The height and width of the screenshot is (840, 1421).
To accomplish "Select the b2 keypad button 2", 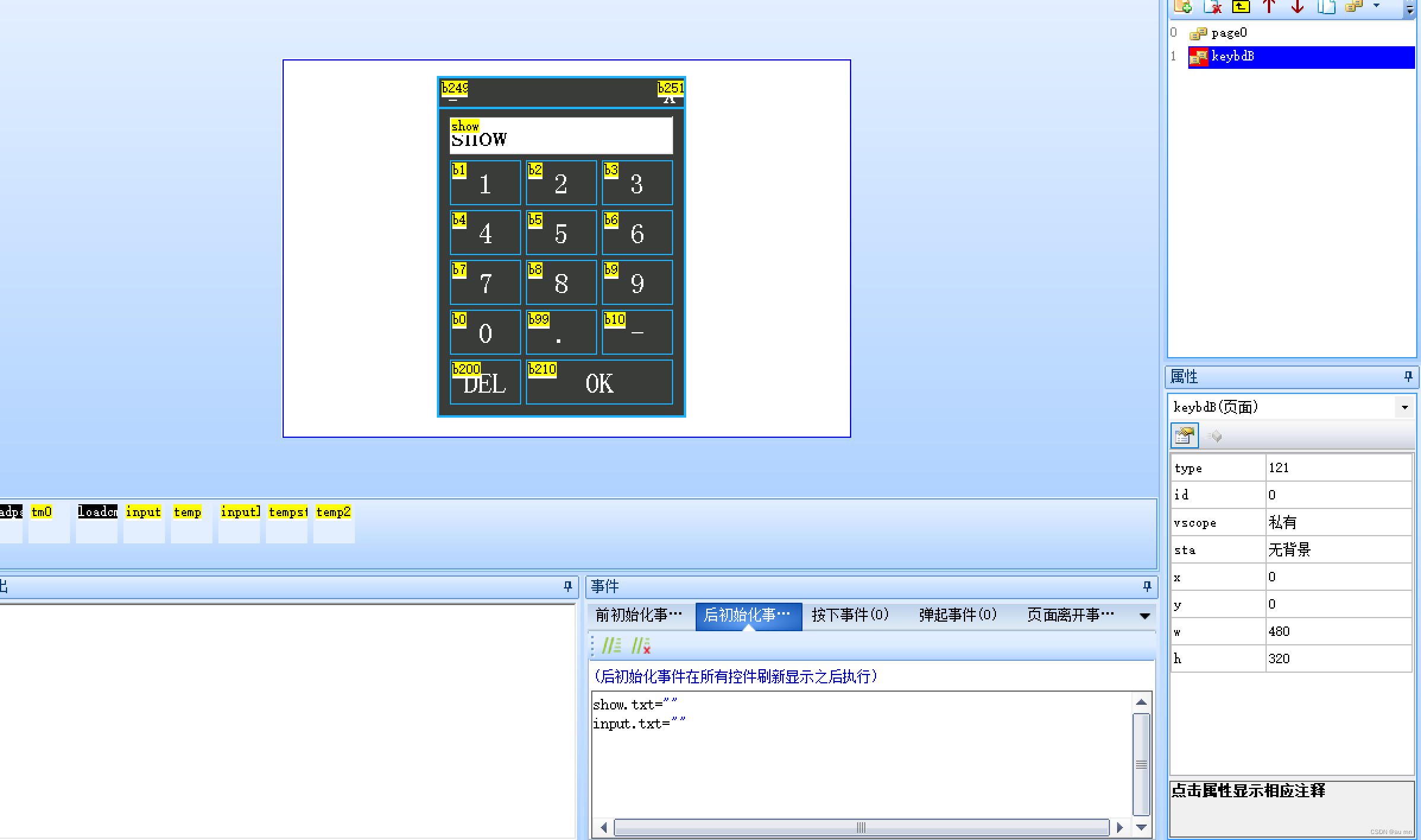I will pos(561,183).
